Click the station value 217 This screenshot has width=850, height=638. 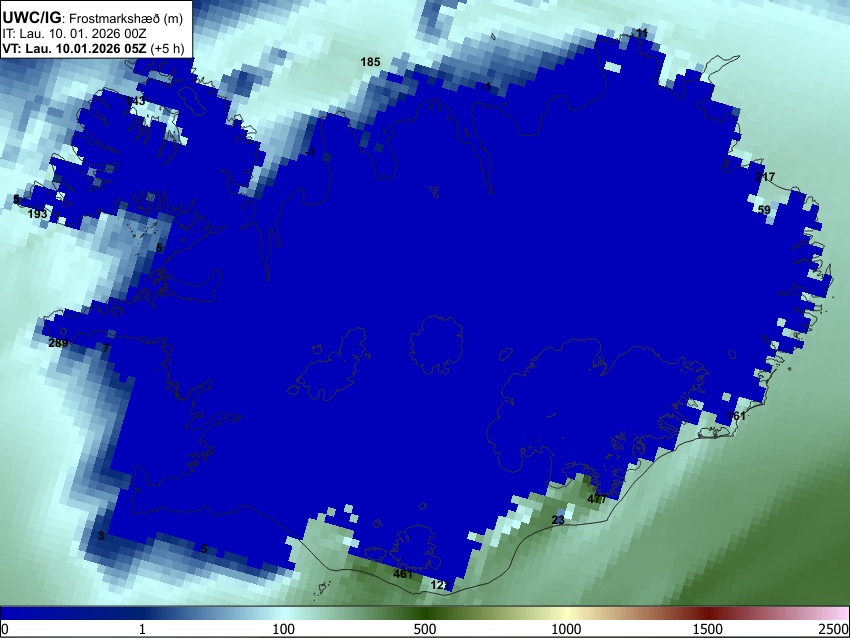point(765,177)
